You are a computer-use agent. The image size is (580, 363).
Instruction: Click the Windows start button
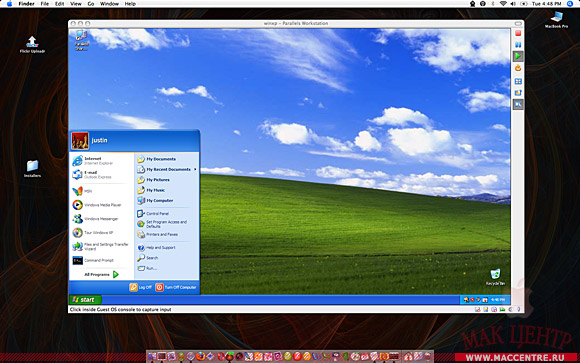[85, 299]
